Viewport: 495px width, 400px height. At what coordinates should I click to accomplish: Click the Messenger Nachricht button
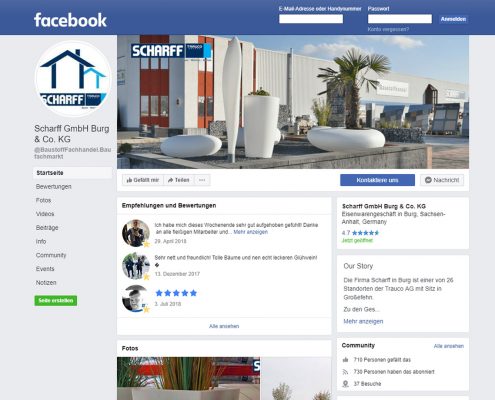442,180
